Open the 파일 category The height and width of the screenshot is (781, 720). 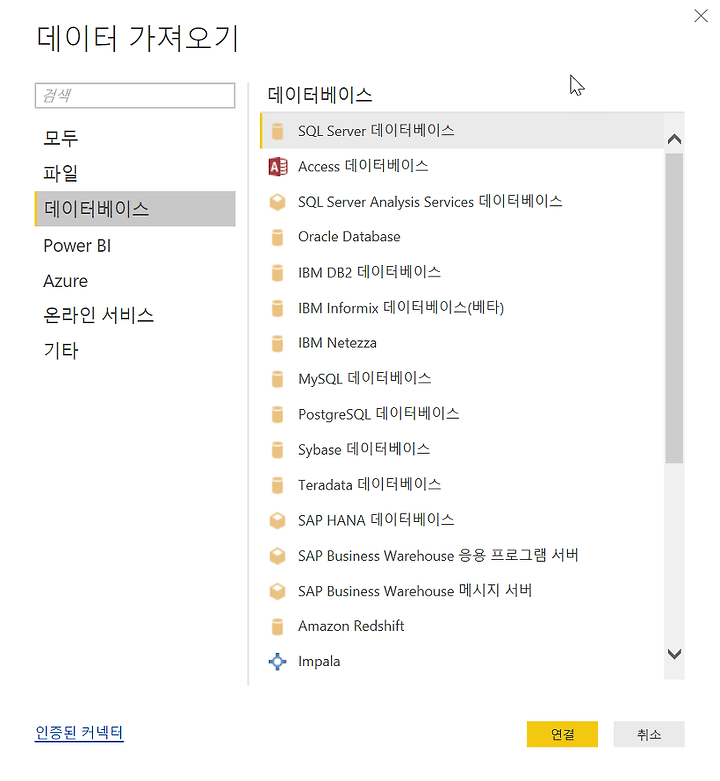135,173
